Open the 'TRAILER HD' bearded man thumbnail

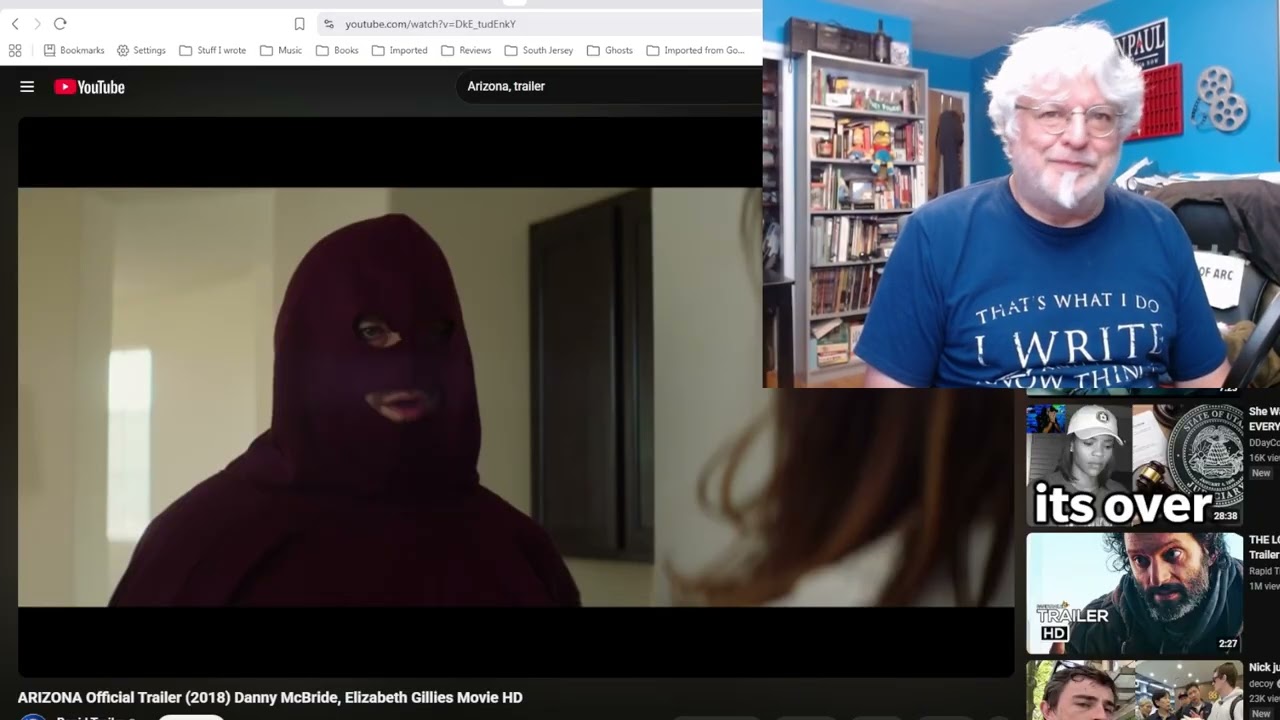(1134, 593)
